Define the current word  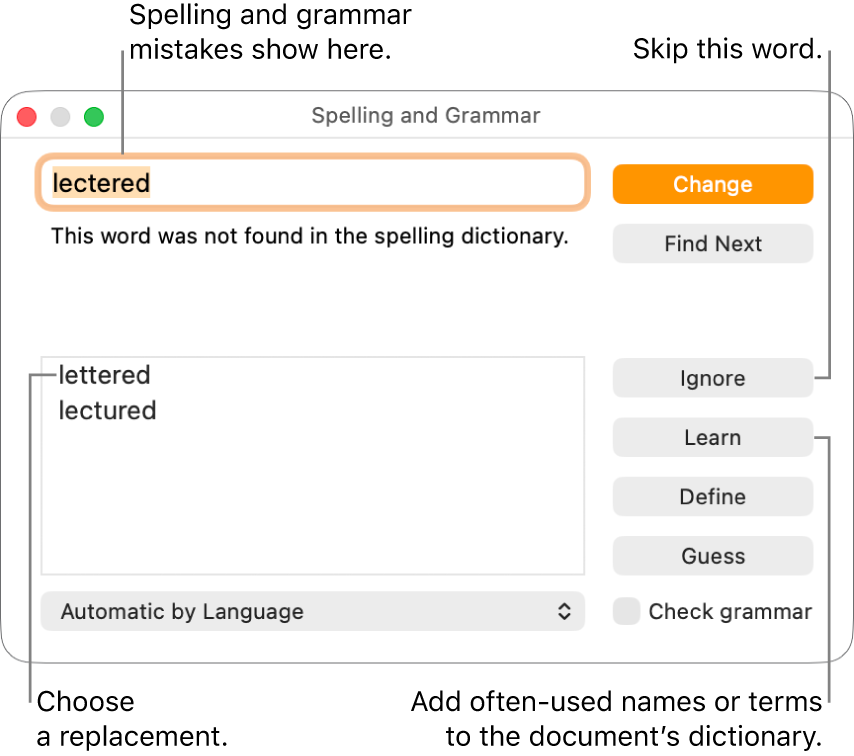(712, 497)
